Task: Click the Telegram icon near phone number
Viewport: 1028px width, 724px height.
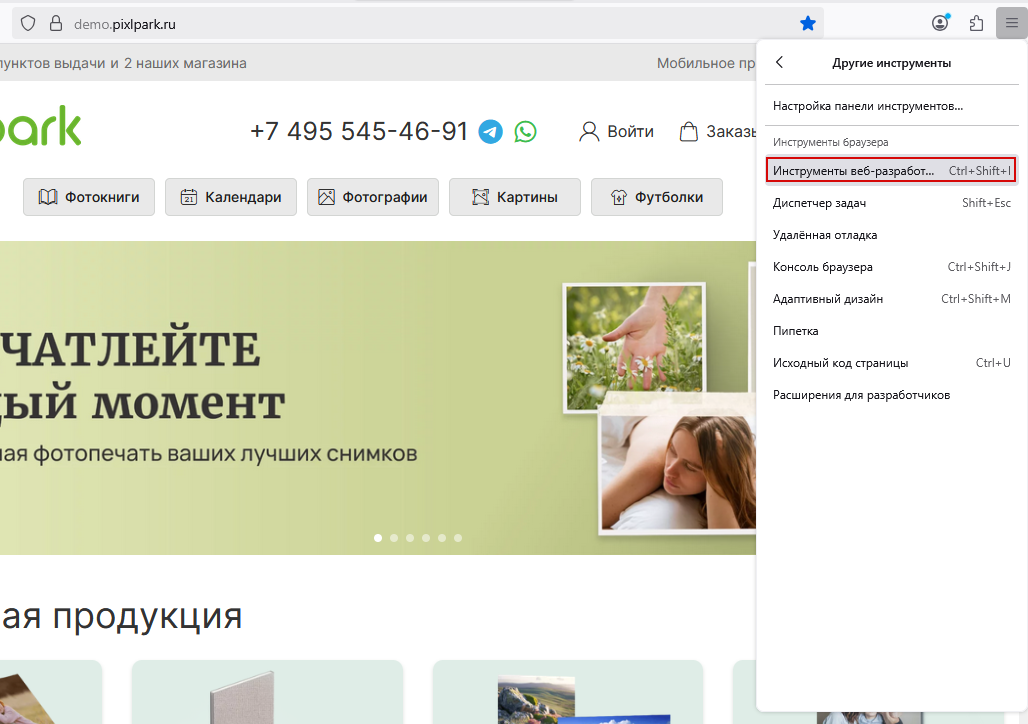Action: (x=490, y=131)
